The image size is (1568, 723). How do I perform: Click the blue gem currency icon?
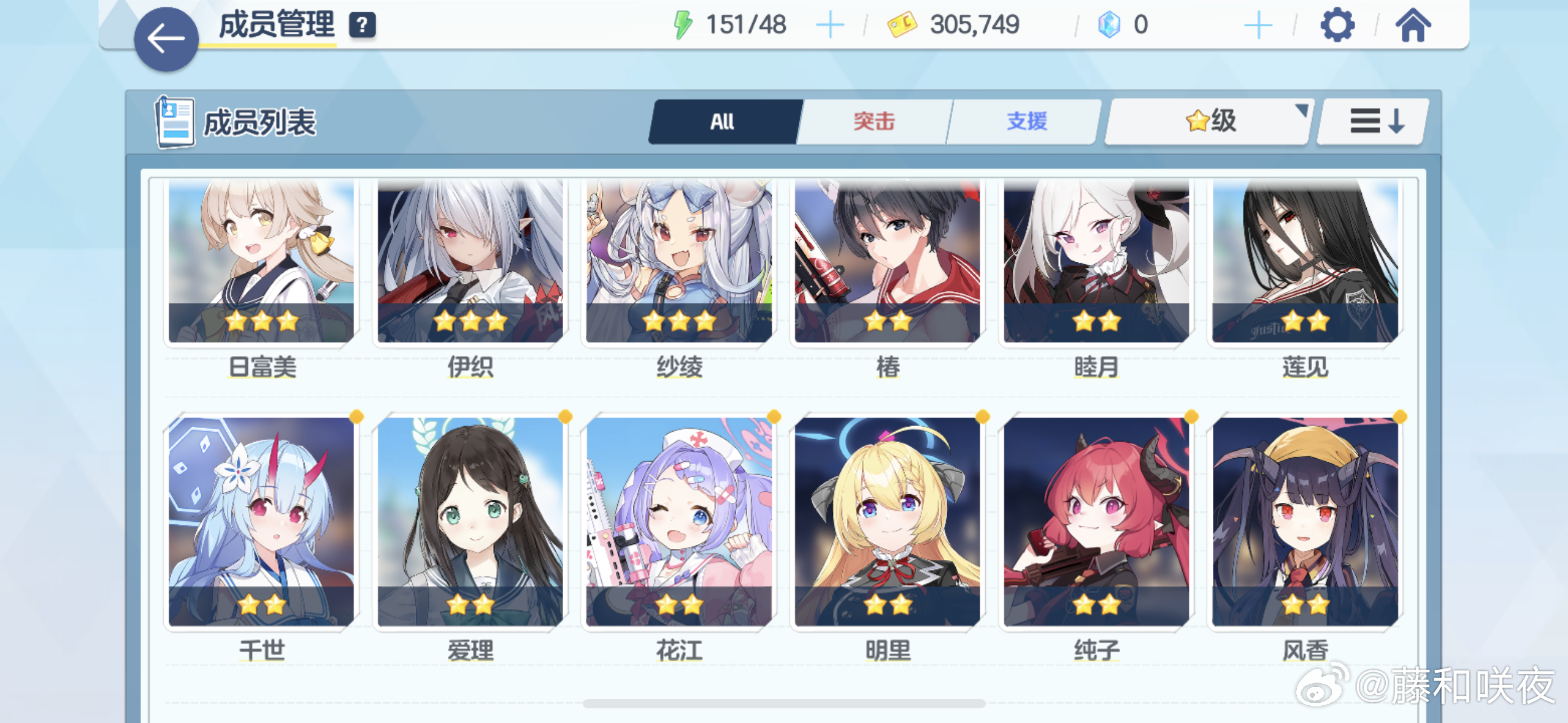pyautogui.click(x=1109, y=25)
